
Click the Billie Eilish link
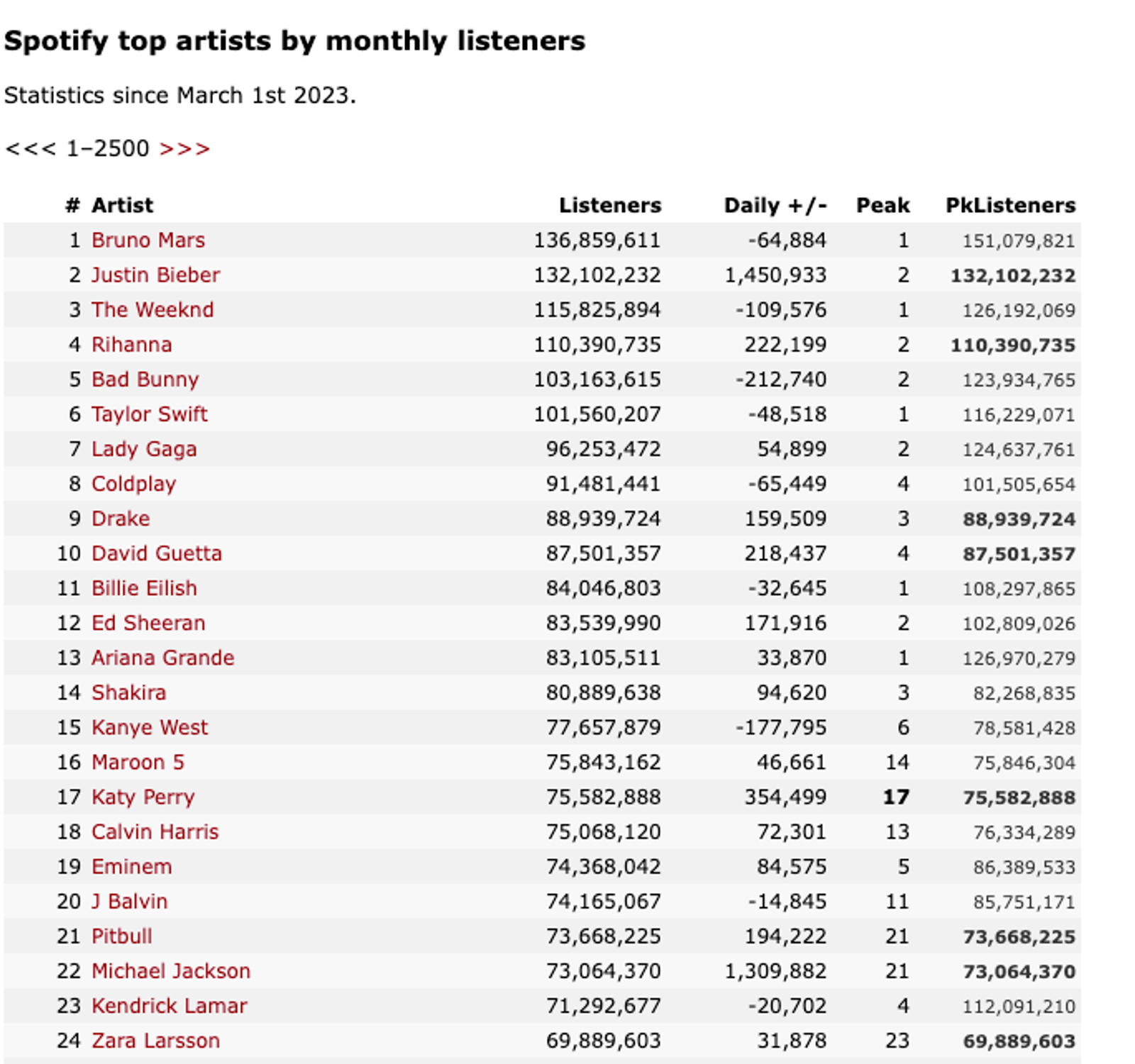[x=144, y=588]
